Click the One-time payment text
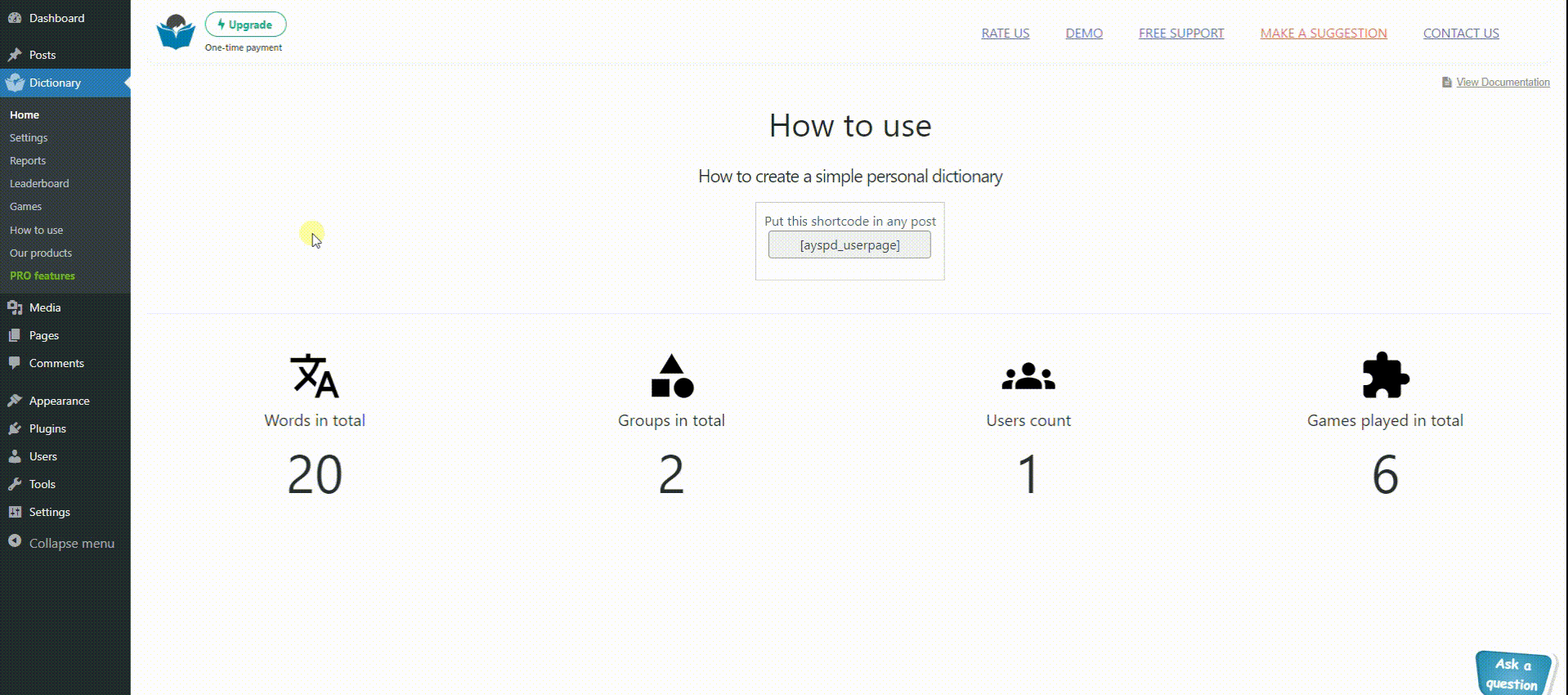The image size is (1568, 695). tap(244, 48)
